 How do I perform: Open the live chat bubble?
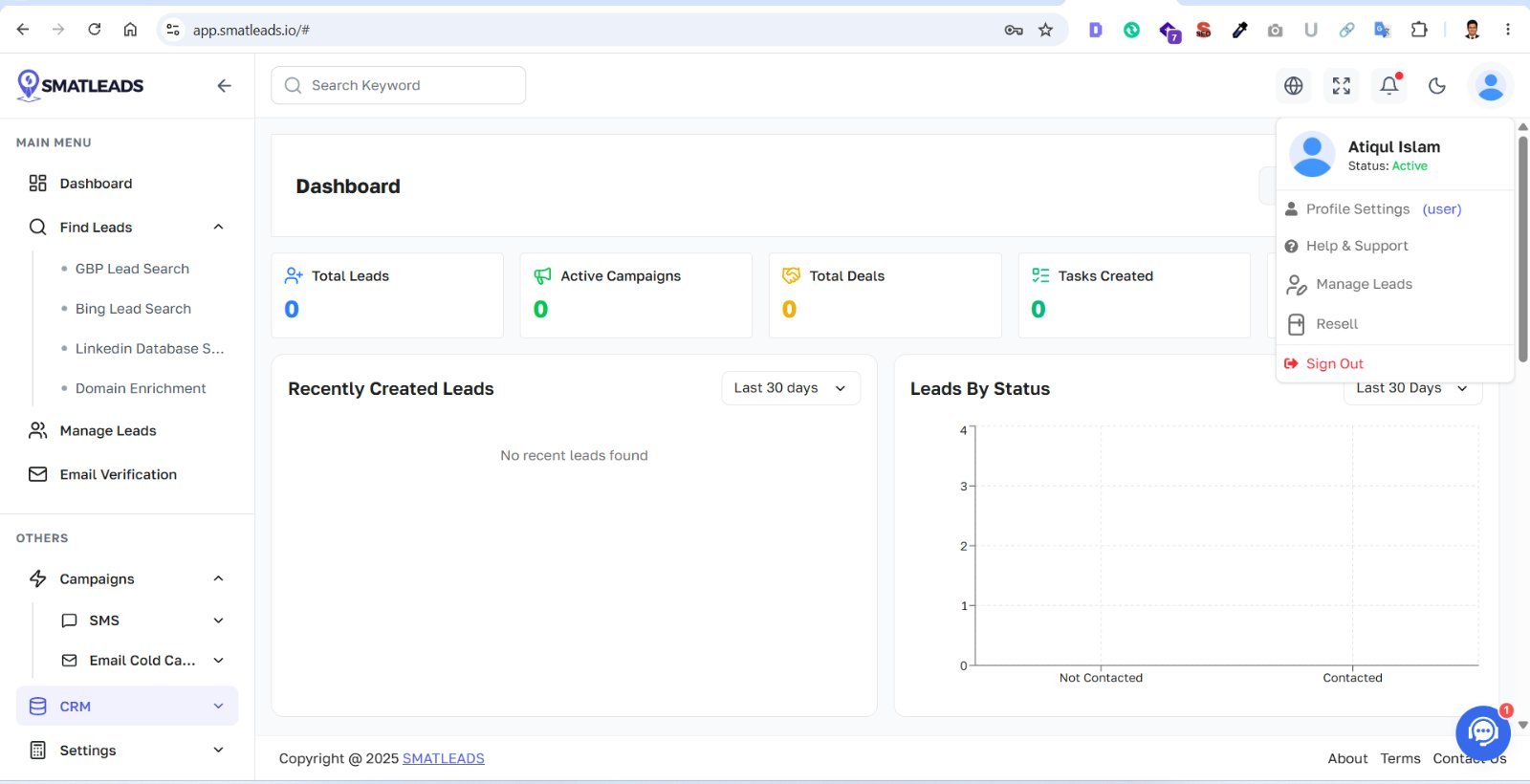coord(1482,733)
